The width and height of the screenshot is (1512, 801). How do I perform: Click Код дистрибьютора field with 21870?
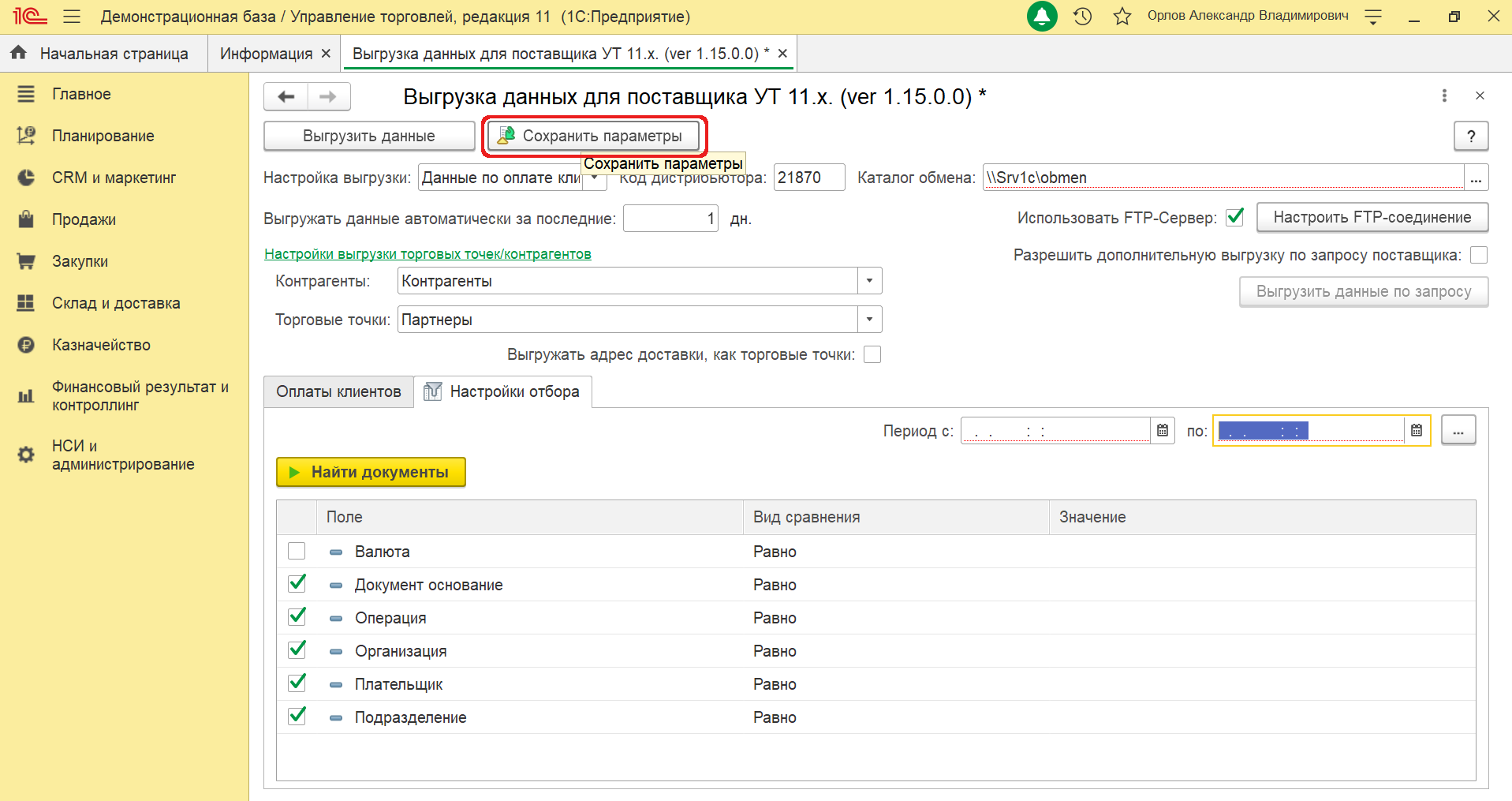[809, 178]
